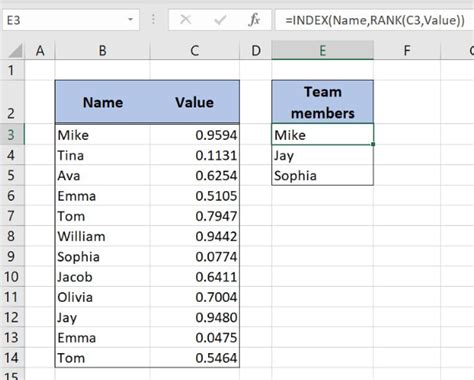Select row 8 header
Viewport: 474px width, 380px height.
(x=12, y=236)
